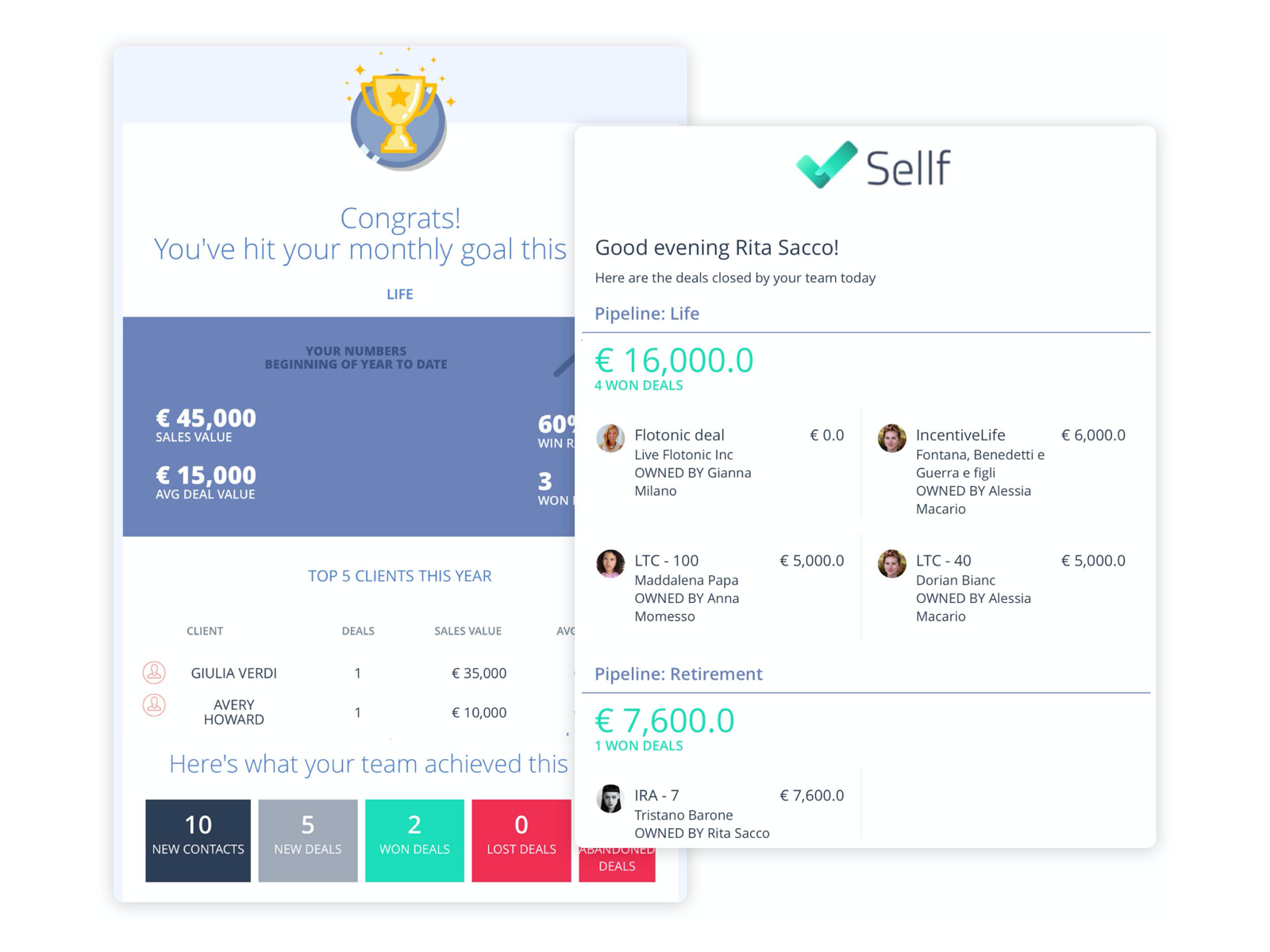Click the Top 5 Clients This Year heading
Viewport: 1270px width, 952px height.
point(400,576)
